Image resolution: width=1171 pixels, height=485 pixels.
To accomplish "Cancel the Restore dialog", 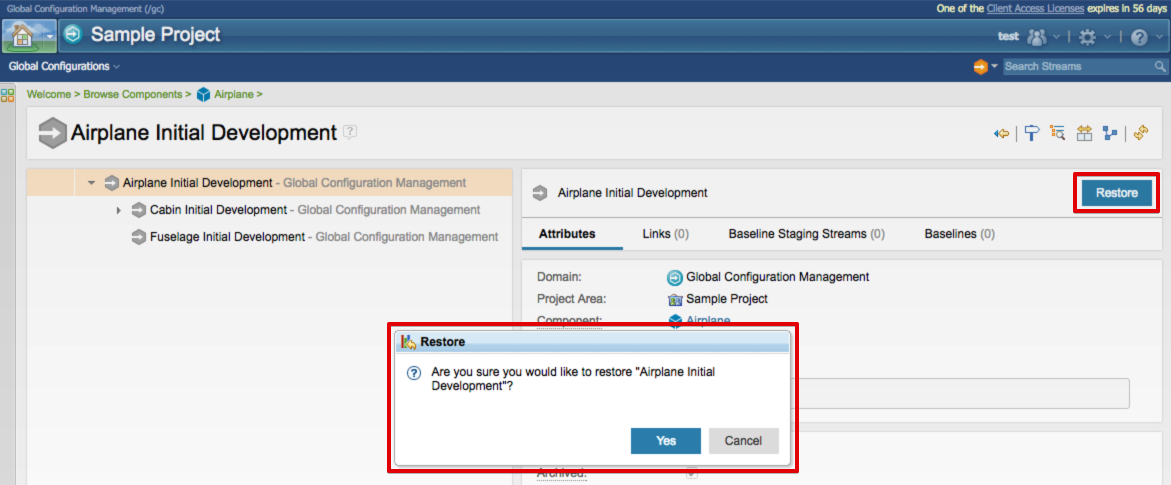I will (x=743, y=441).
